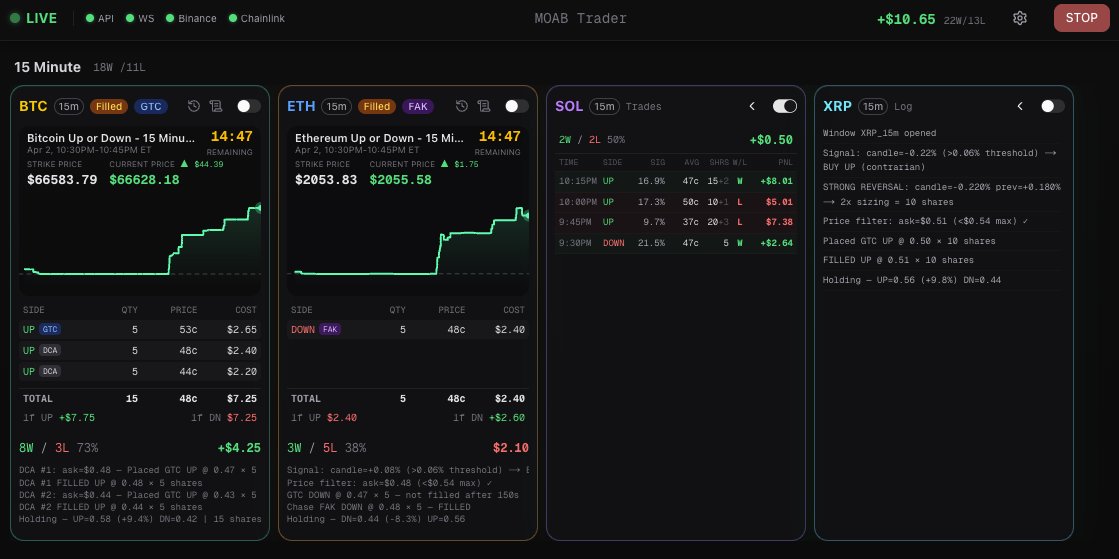Viewport: 1119px width, 559px height.
Task: Click the BTC 14:47 remaining timer
Action: tap(231, 136)
